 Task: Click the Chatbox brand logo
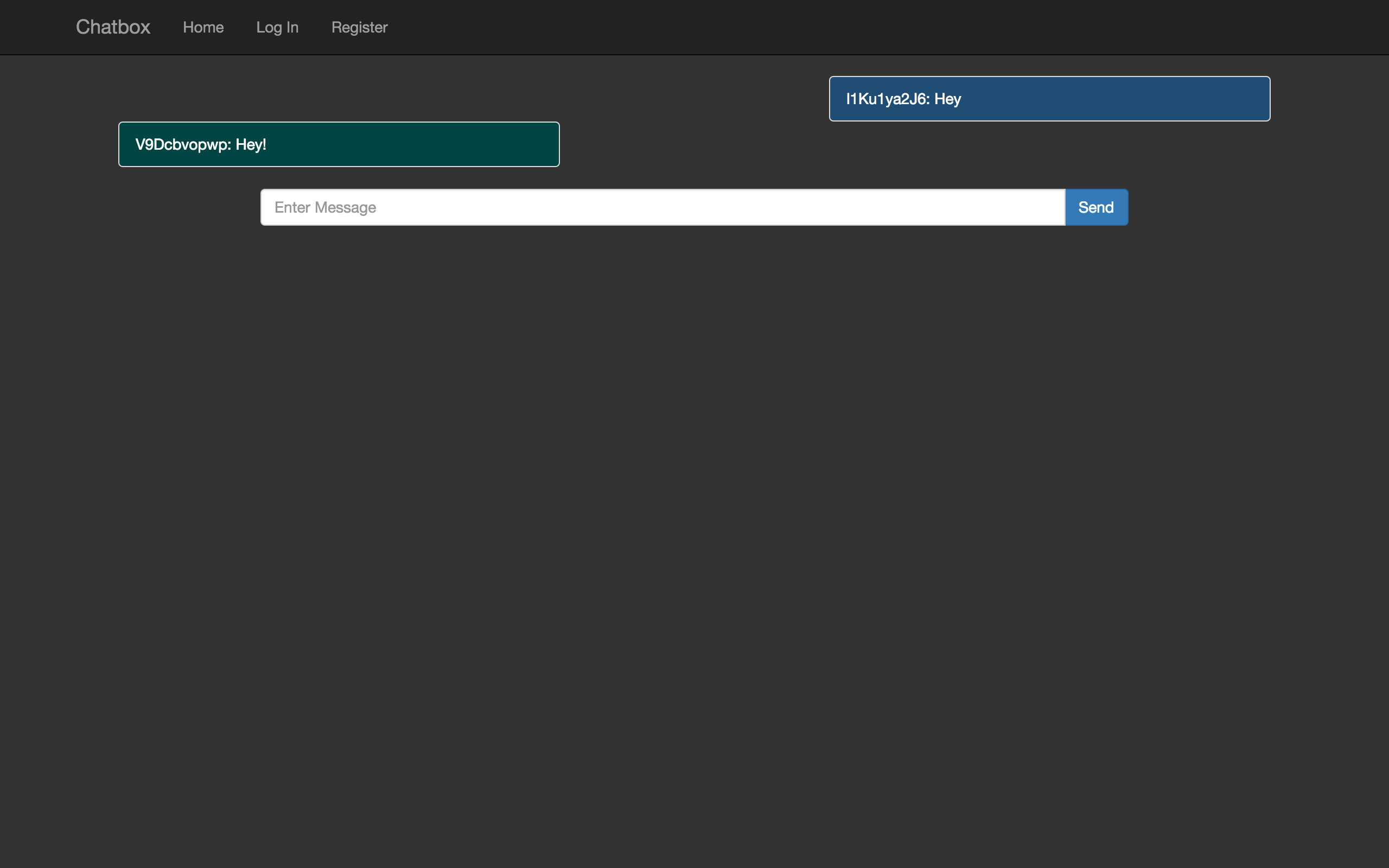(x=112, y=27)
